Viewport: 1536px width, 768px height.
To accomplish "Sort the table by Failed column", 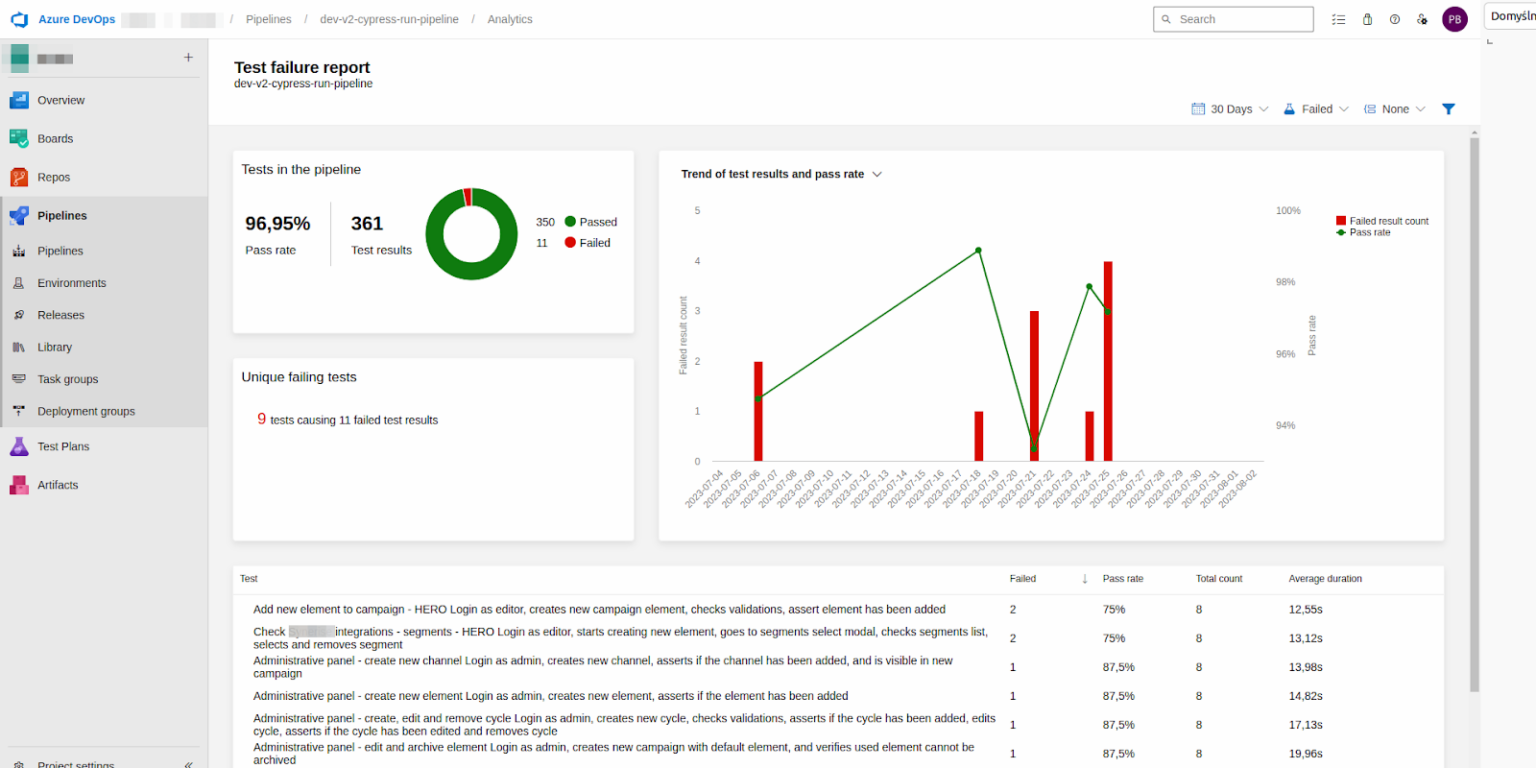I will (1023, 579).
